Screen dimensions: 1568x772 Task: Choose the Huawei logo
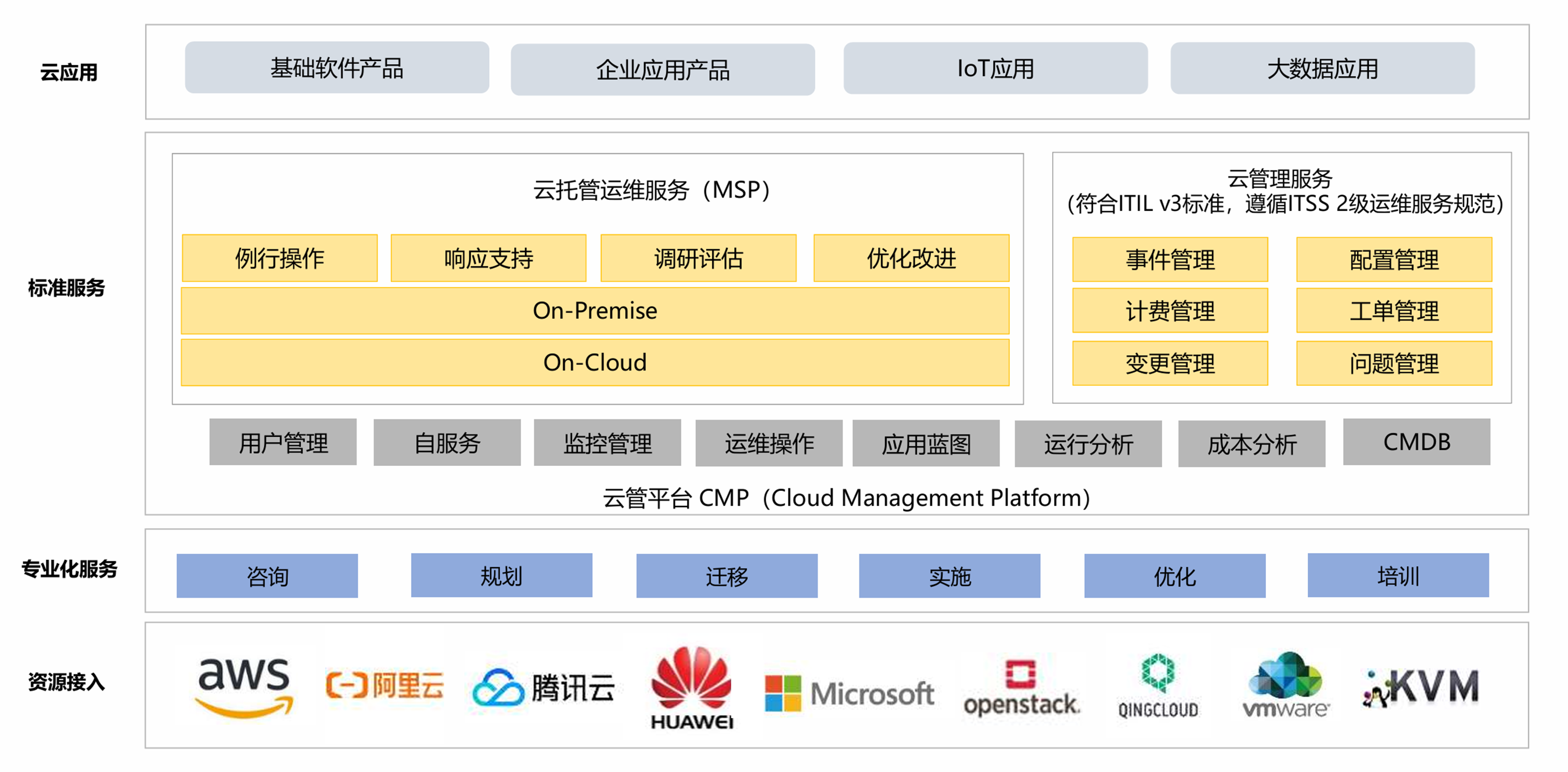pos(692,687)
